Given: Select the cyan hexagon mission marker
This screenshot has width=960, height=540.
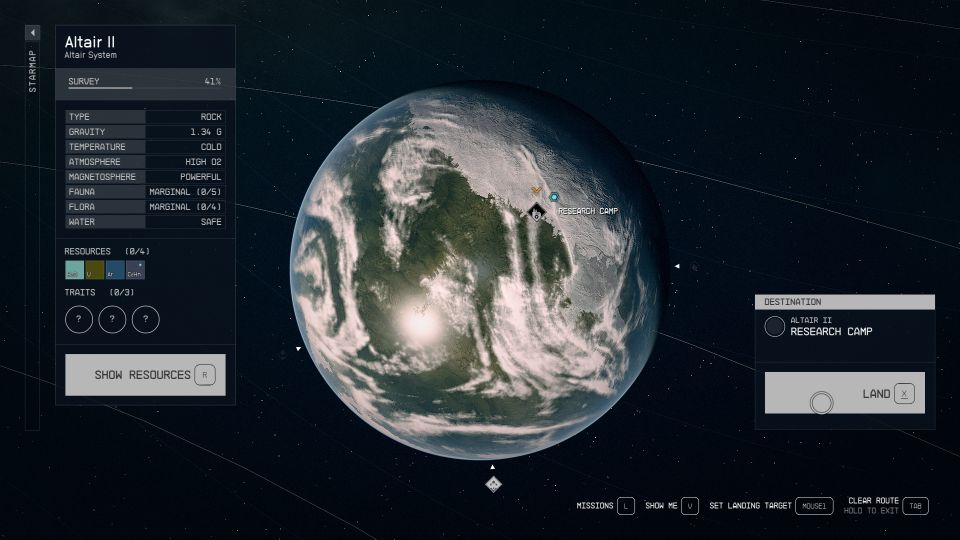Looking at the screenshot, I should coord(553,197).
